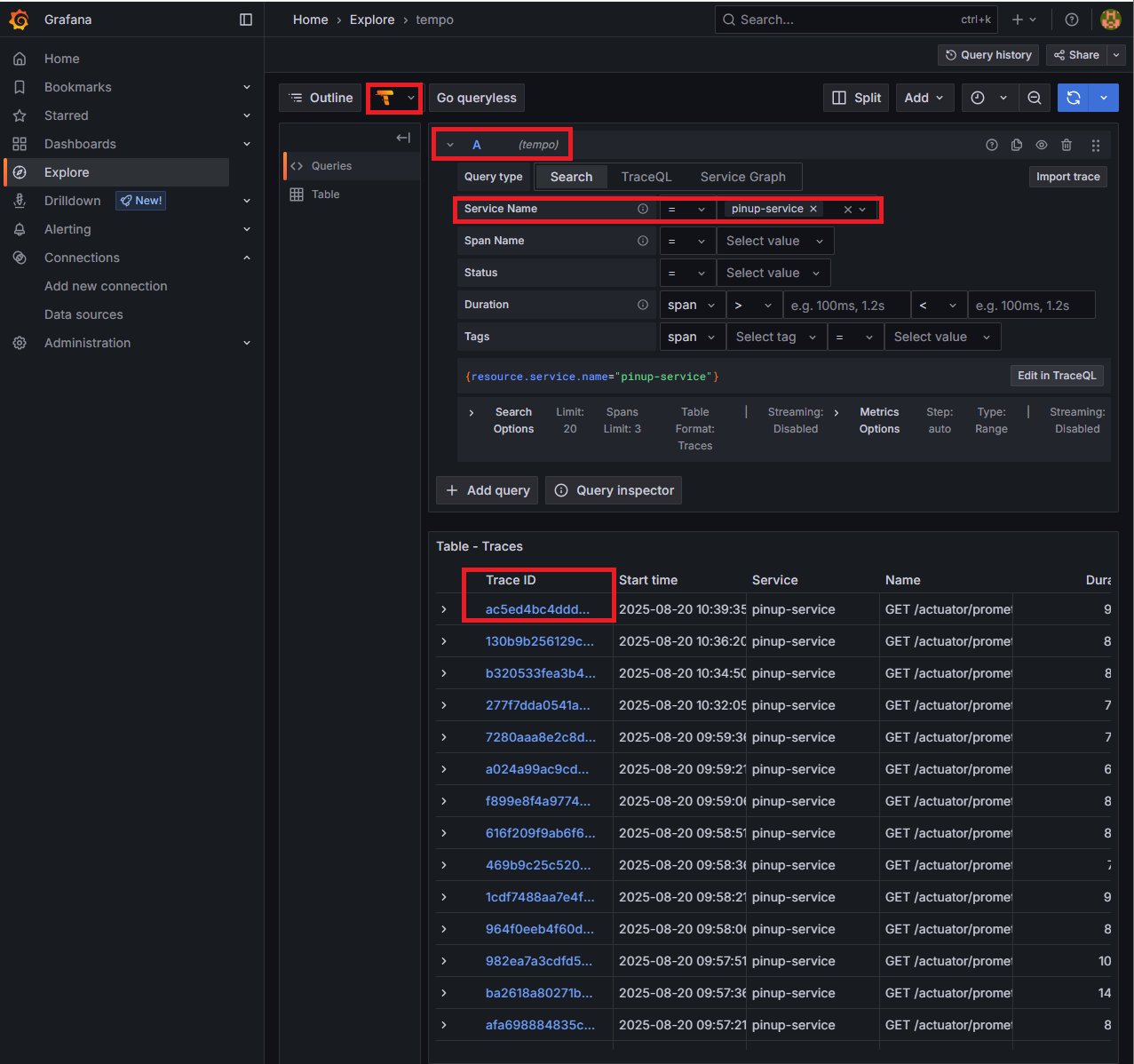
Task: Click the Alerting bell sidebar icon
Action: point(20,229)
